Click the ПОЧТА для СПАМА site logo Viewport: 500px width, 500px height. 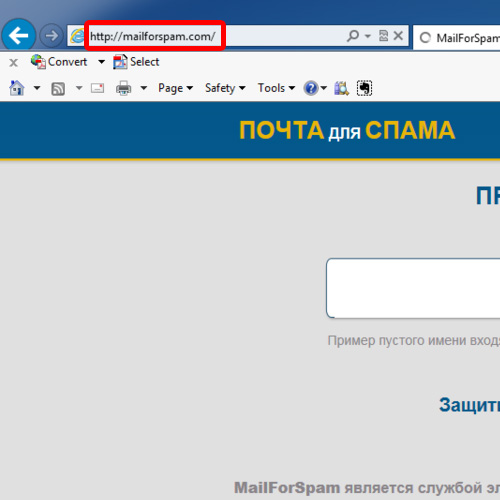click(347, 130)
